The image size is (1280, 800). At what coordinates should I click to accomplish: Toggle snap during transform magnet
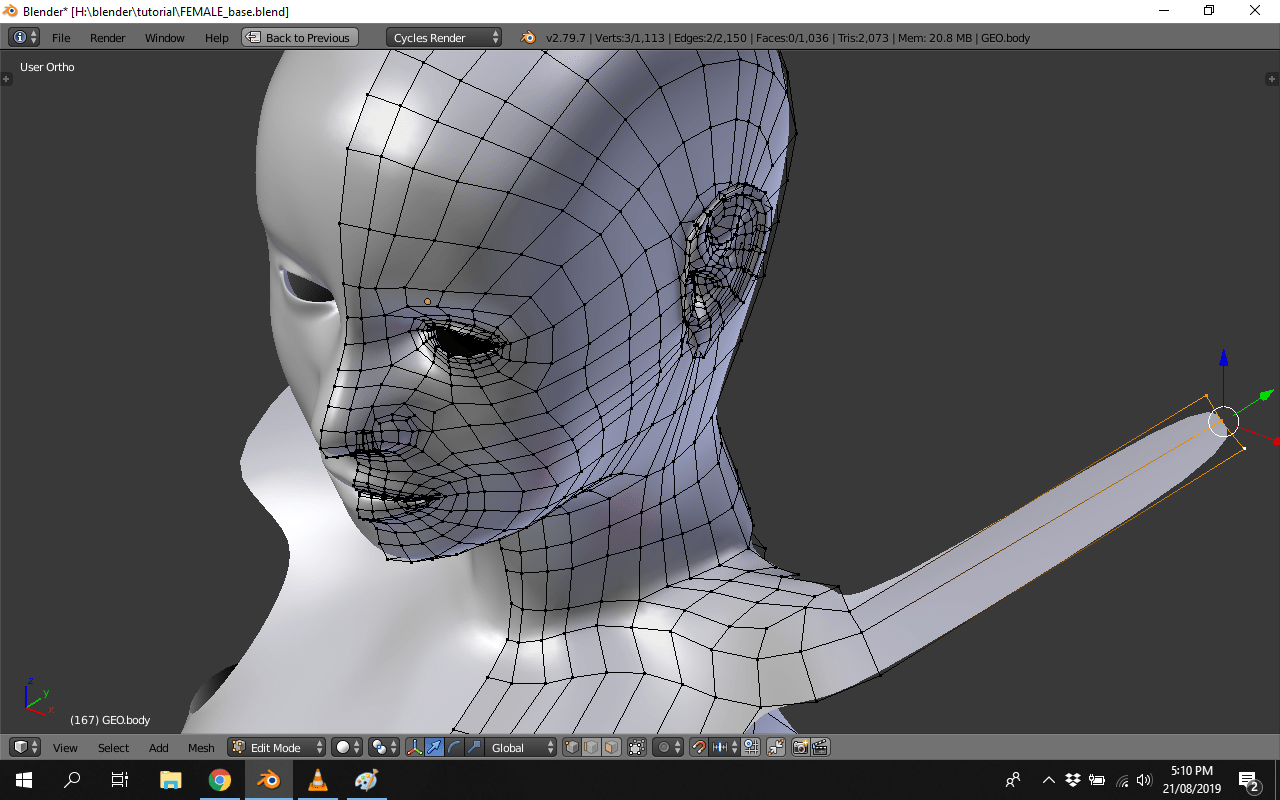(700, 747)
